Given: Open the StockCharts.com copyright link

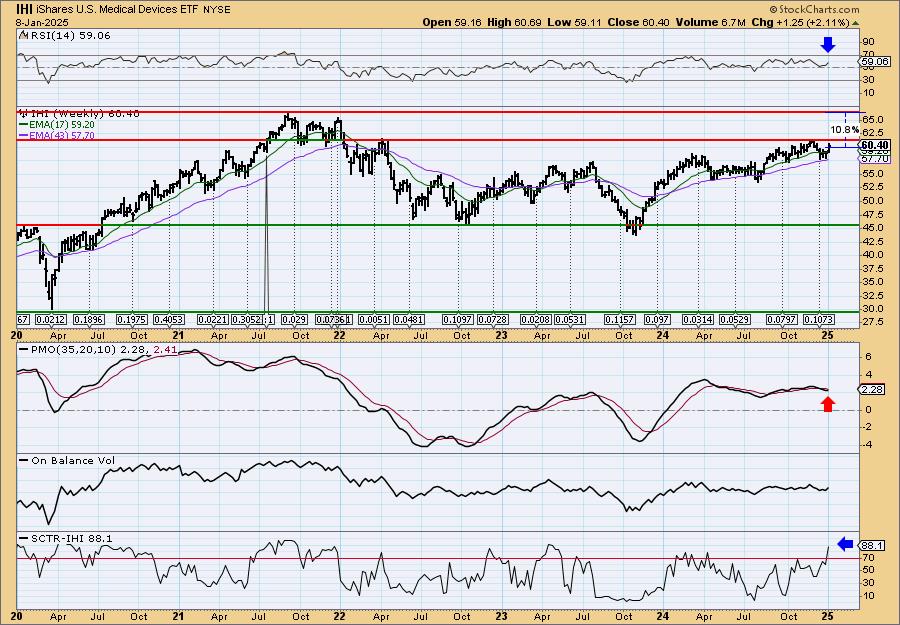Looking at the screenshot, I should (814, 9).
